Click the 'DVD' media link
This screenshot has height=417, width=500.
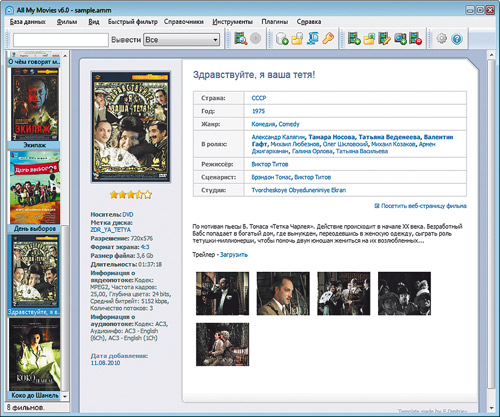(x=128, y=214)
